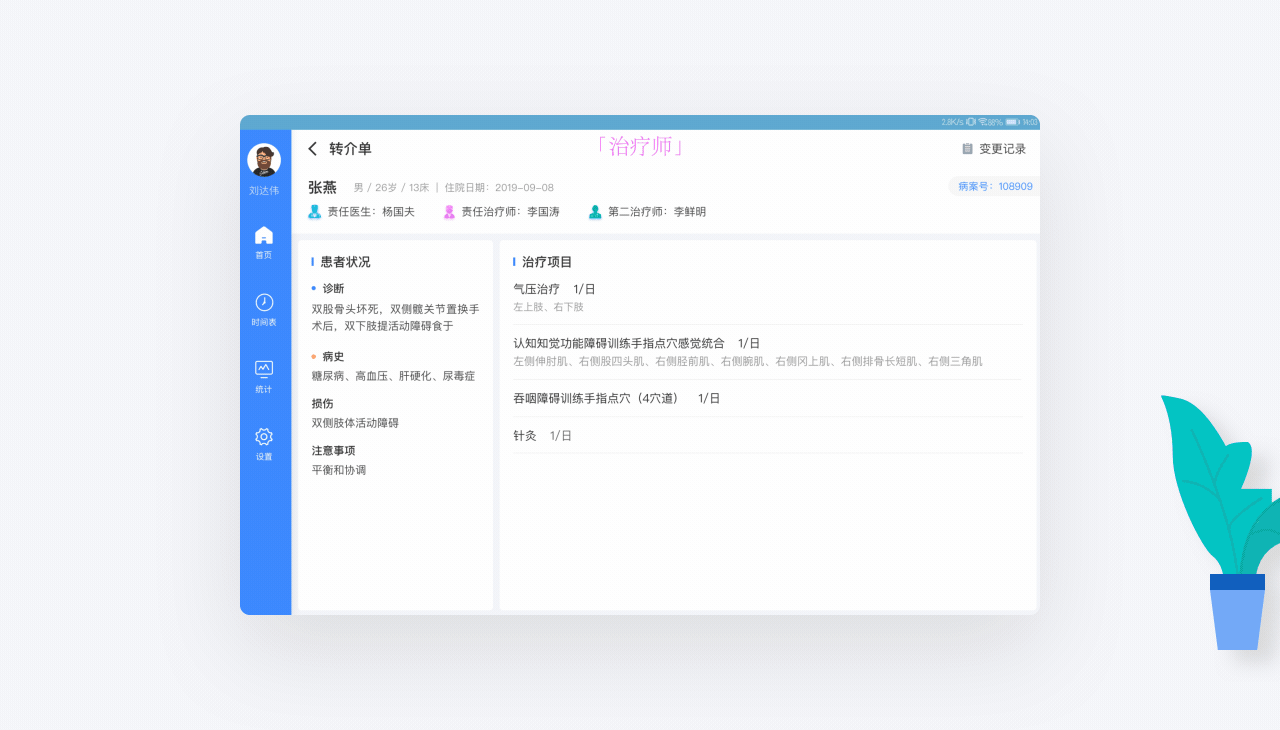Select second therapist name 李鲜明
Viewport: 1280px width, 730px height.
point(689,212)
